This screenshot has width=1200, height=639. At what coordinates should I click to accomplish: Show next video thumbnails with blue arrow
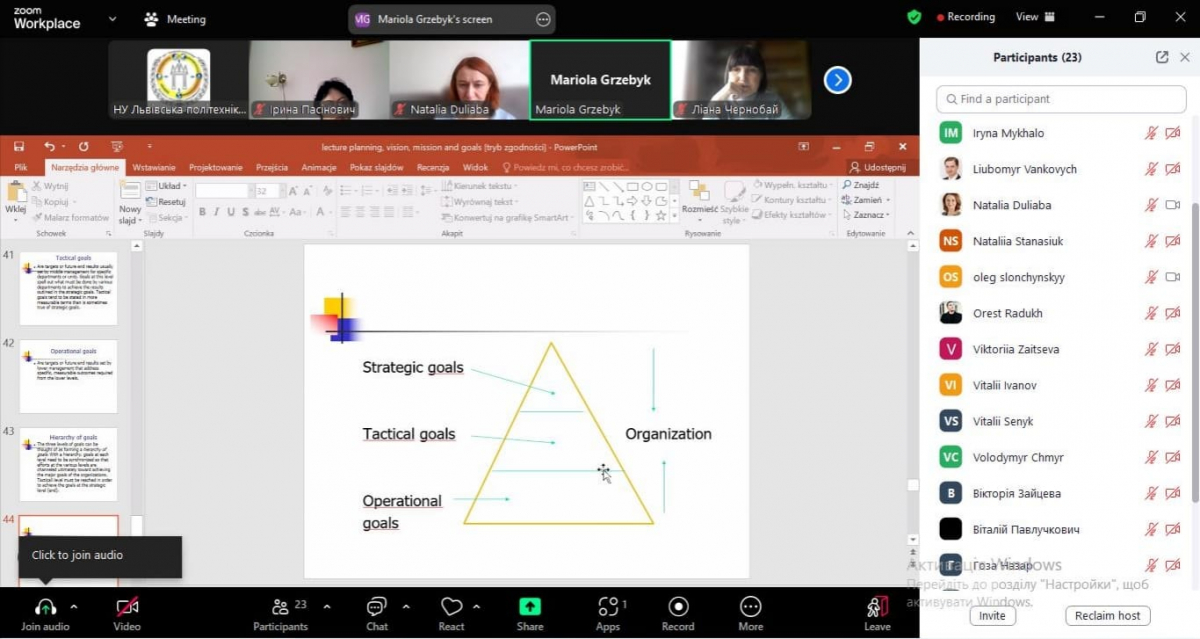click(x=837, y=80)
